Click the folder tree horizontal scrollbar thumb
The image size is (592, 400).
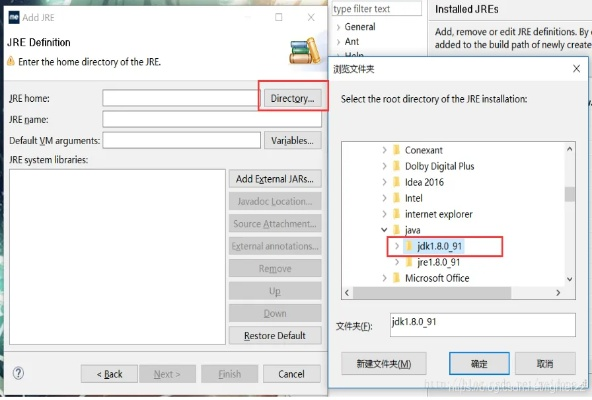click(432, 293)
